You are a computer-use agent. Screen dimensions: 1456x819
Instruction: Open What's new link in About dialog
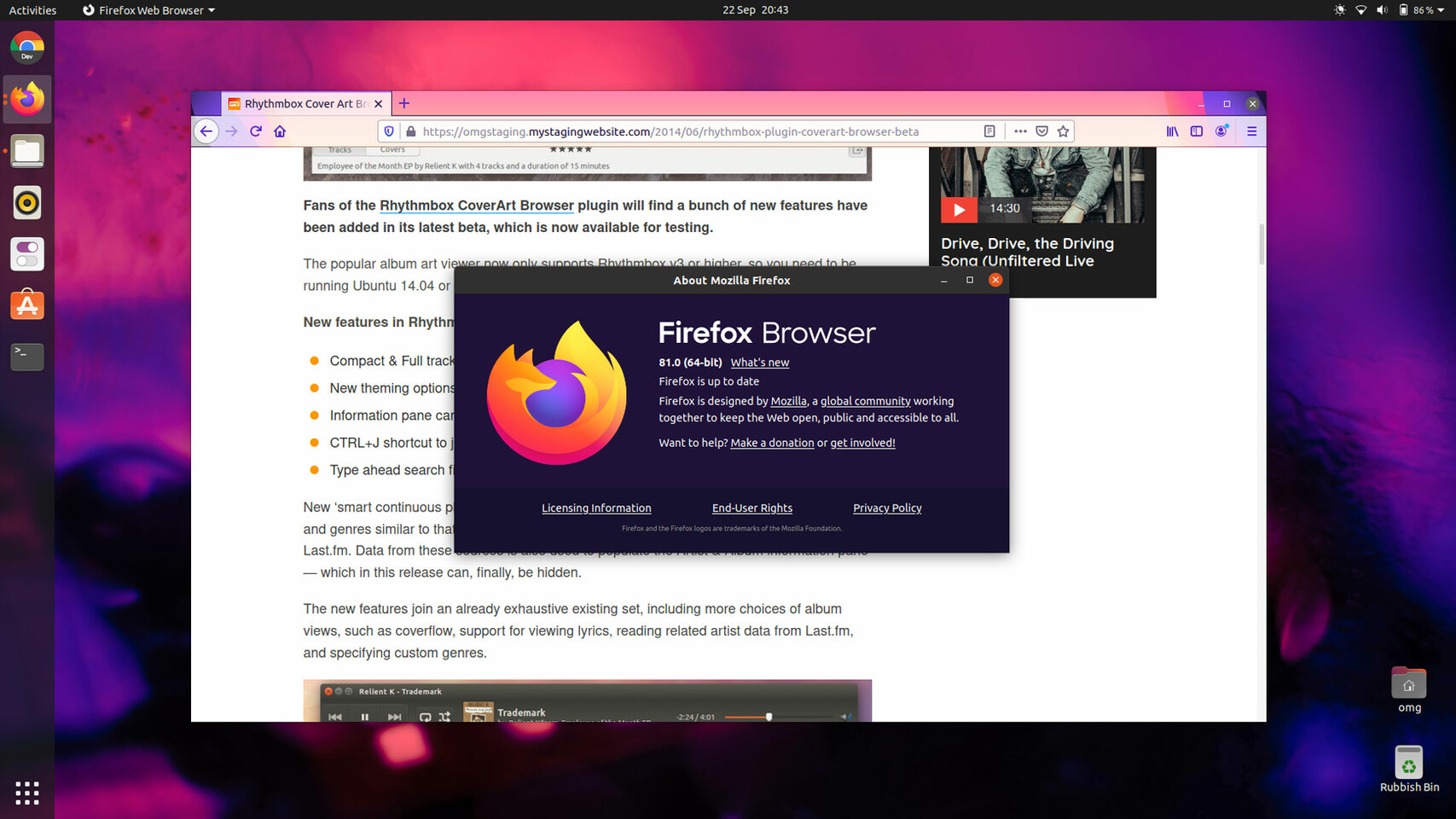click(759, 363)
